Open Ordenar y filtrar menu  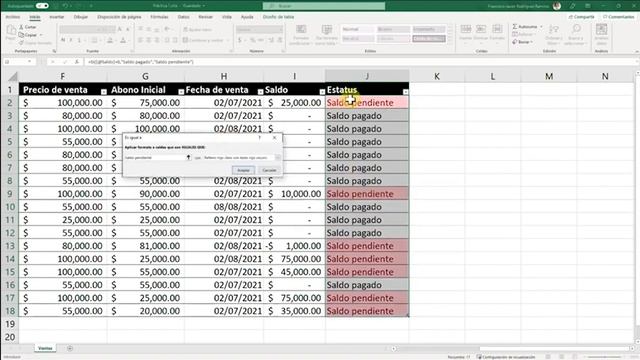click(x=553, y=35)
